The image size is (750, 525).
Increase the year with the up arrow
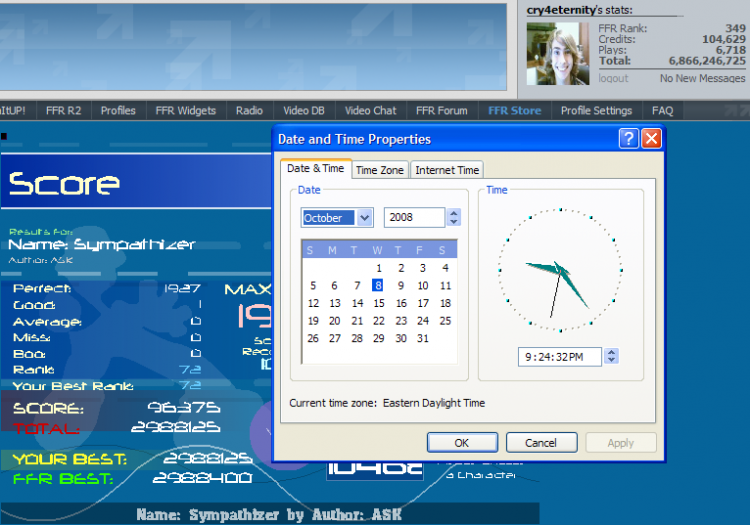454,213
